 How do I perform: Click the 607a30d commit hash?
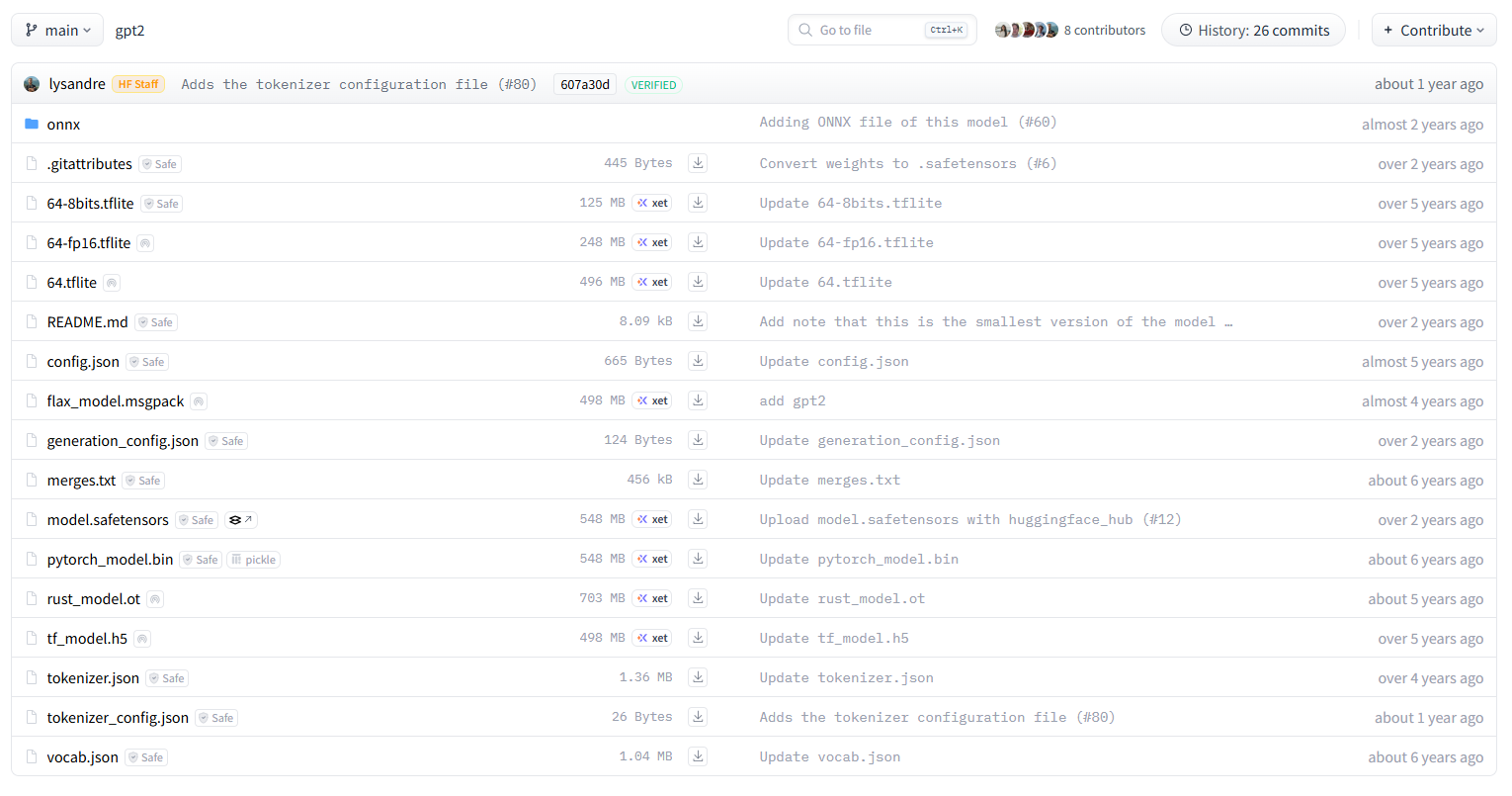pos(585,84)
